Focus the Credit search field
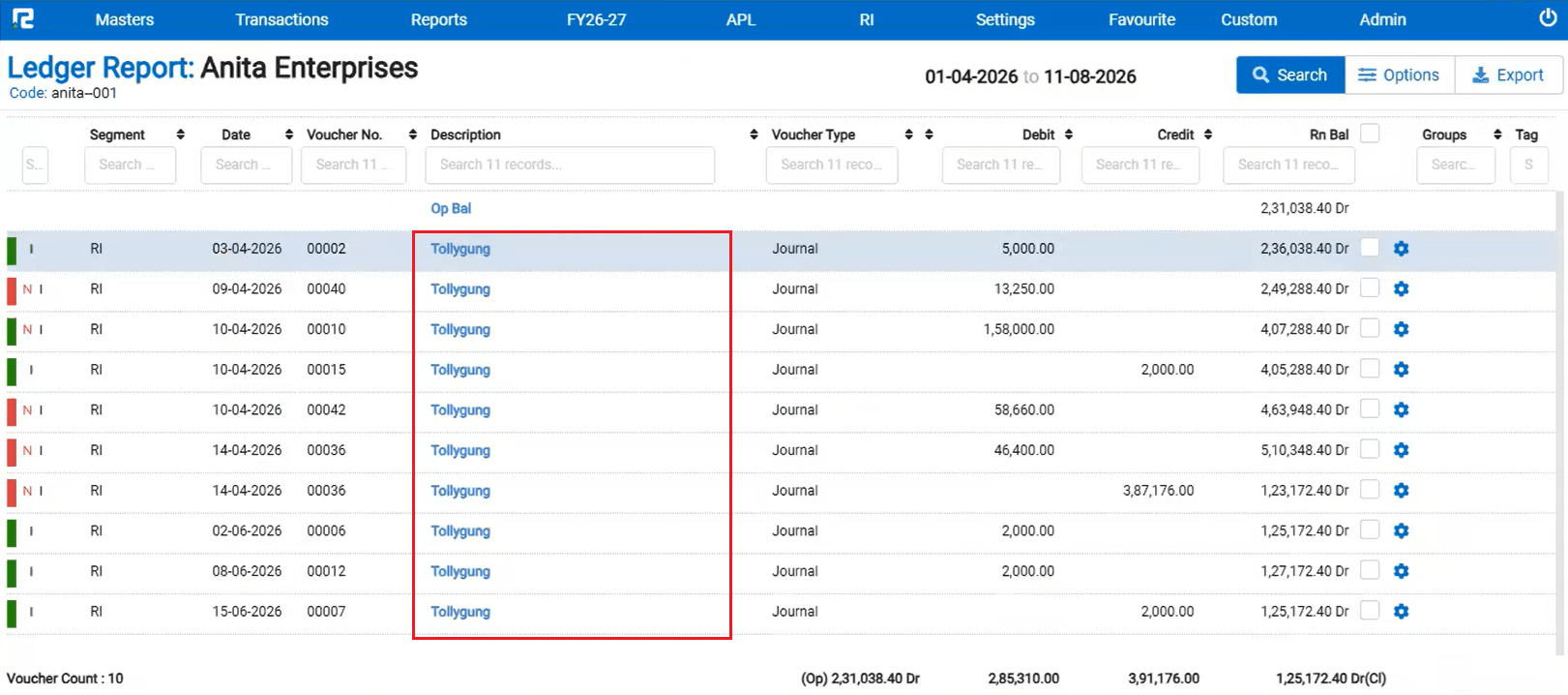Screen dimensions: 1568x695 coord(1140,165)
